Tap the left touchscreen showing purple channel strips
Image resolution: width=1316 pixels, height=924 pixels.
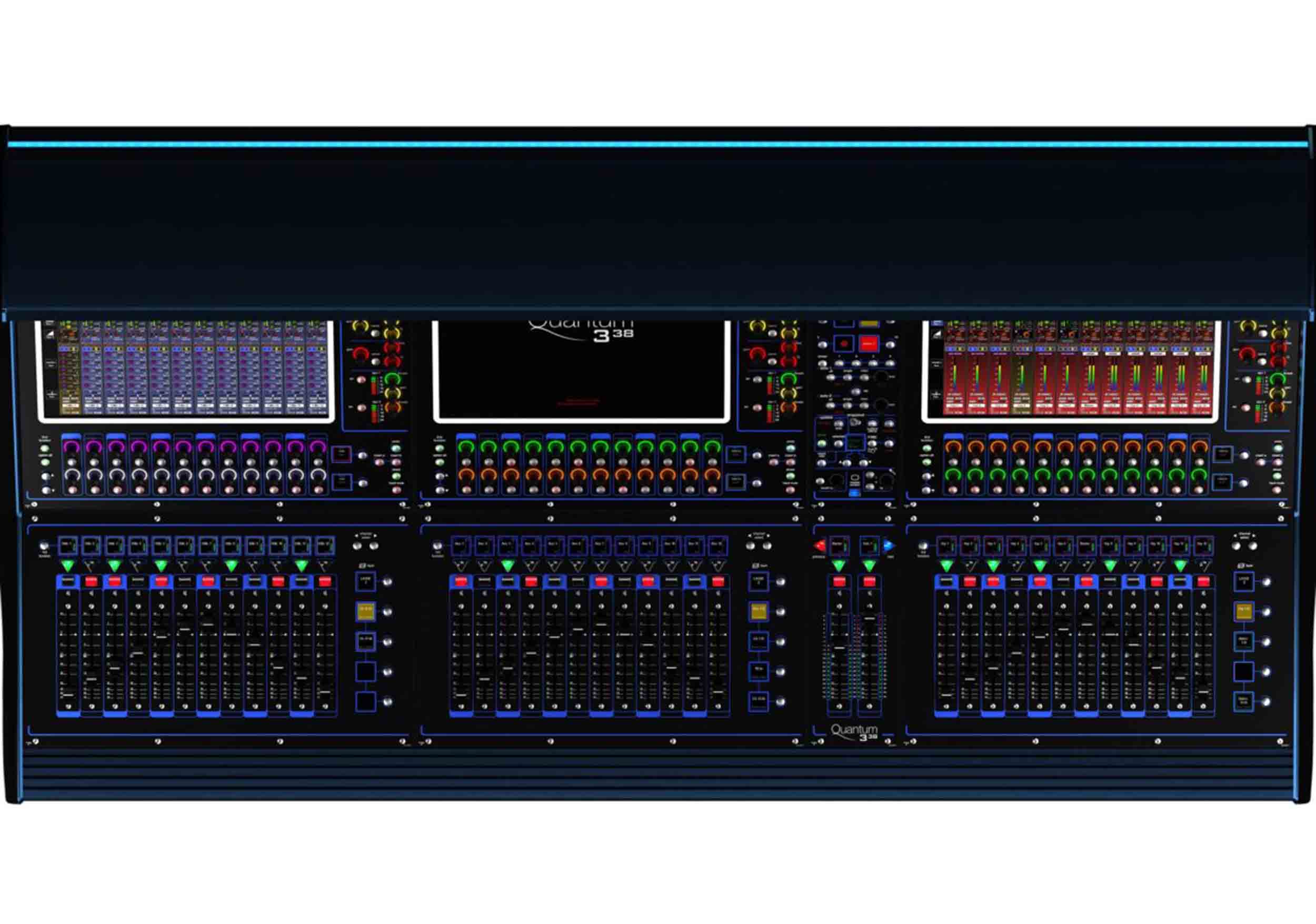coord(186,370)
